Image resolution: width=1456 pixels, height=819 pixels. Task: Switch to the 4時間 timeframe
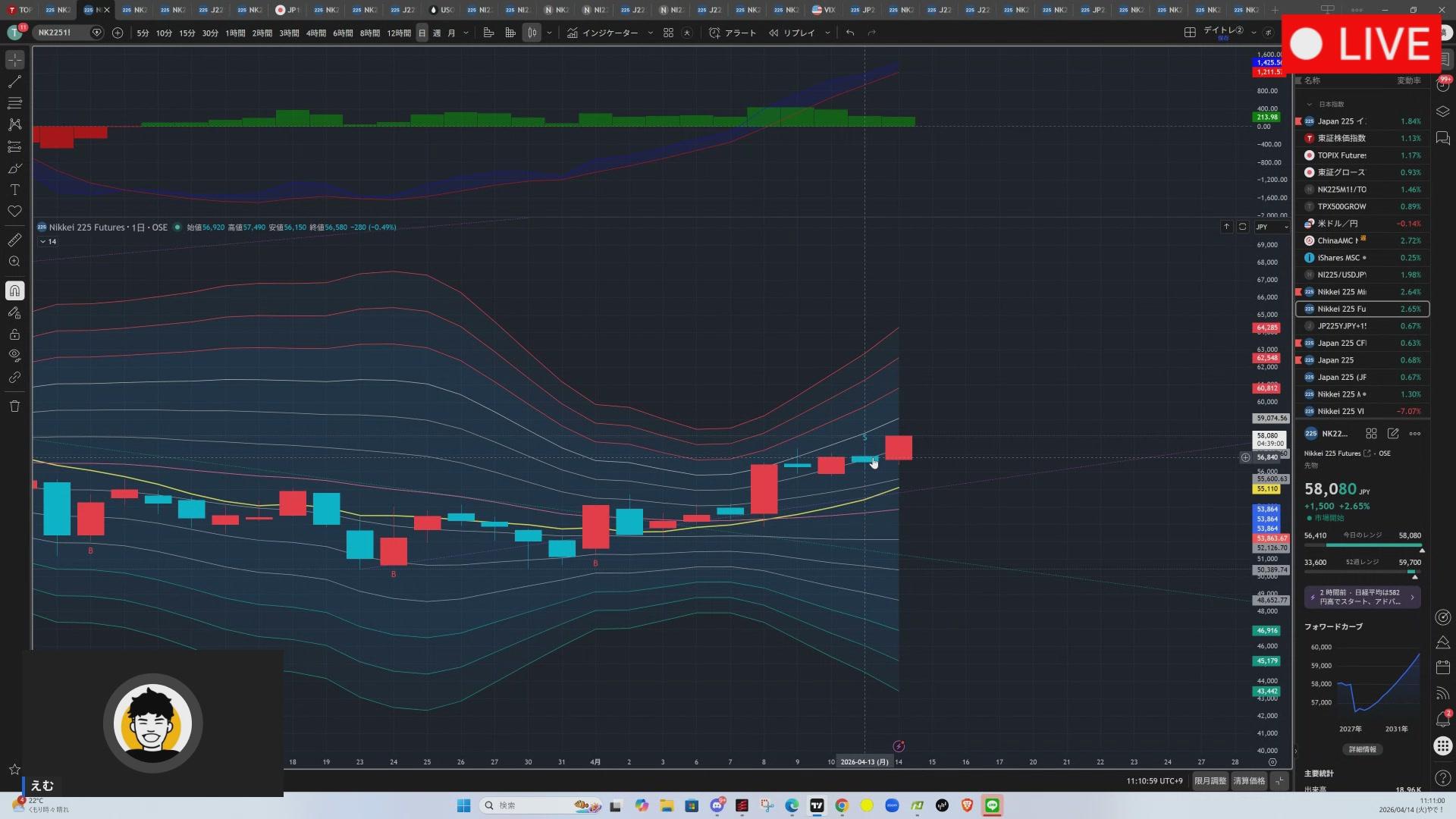pos(315,33)
